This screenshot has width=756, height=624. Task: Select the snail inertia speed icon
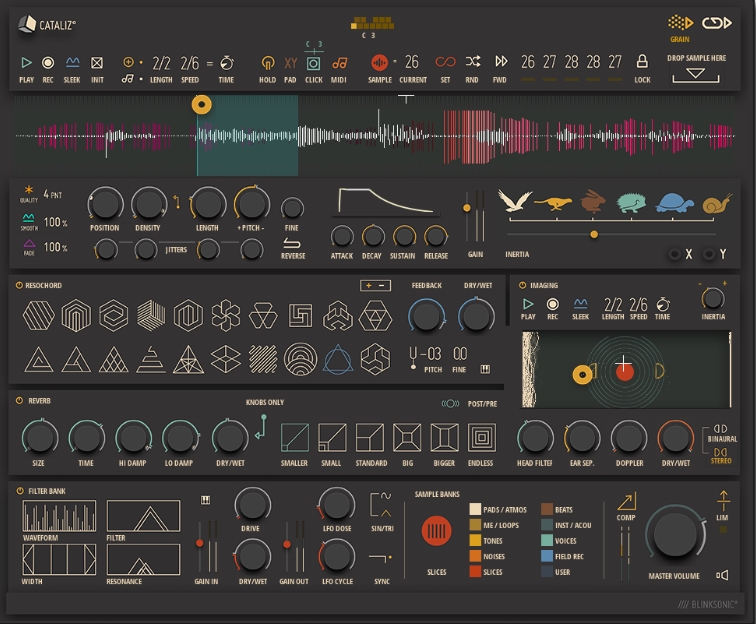pos(717,203)
